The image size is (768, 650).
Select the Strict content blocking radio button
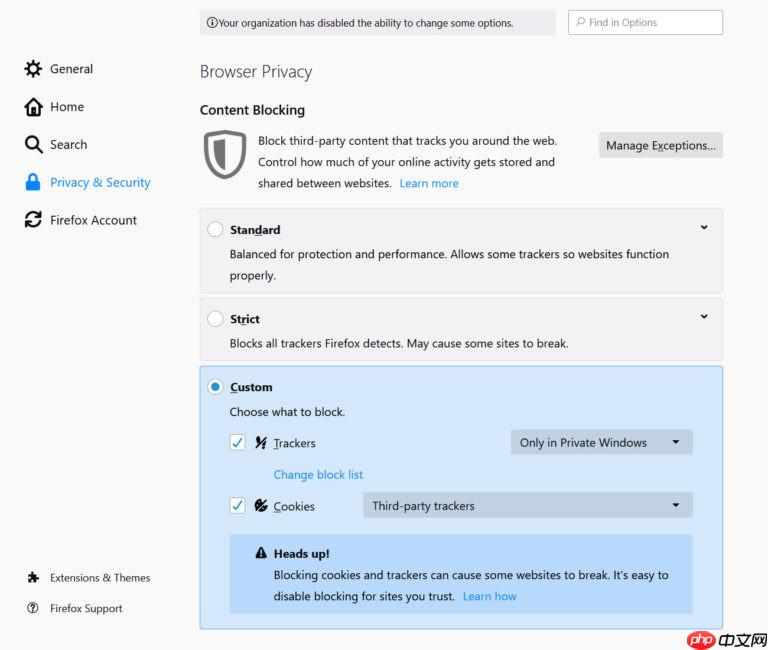pyautogui.click(x=215, y=318)
